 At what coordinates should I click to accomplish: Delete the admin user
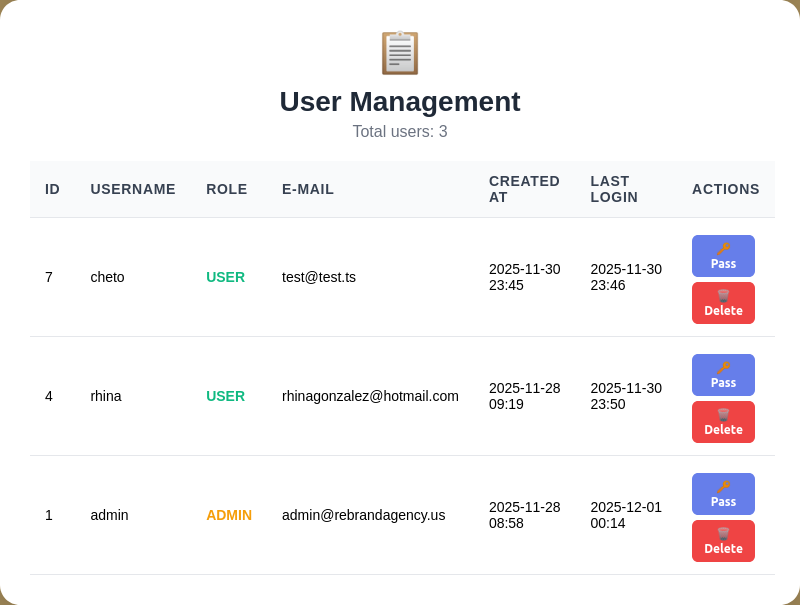tap(723, 541)
